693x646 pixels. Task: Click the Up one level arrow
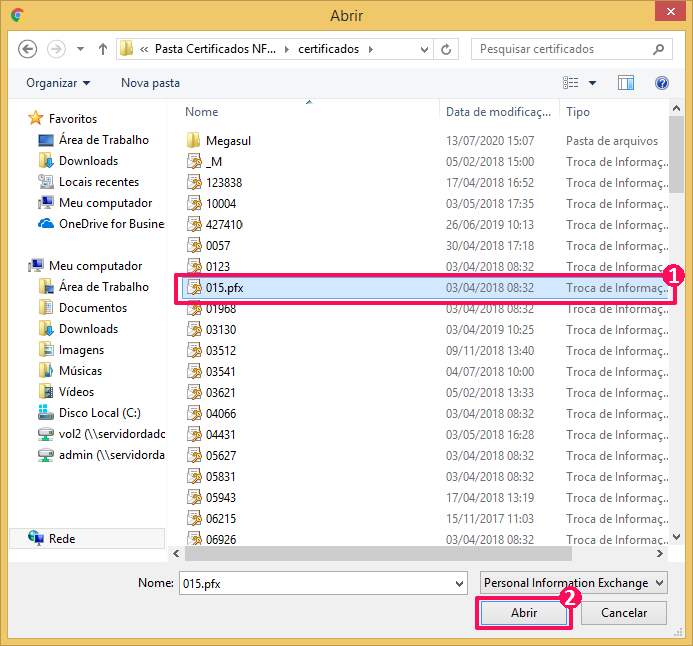point(102,49)
